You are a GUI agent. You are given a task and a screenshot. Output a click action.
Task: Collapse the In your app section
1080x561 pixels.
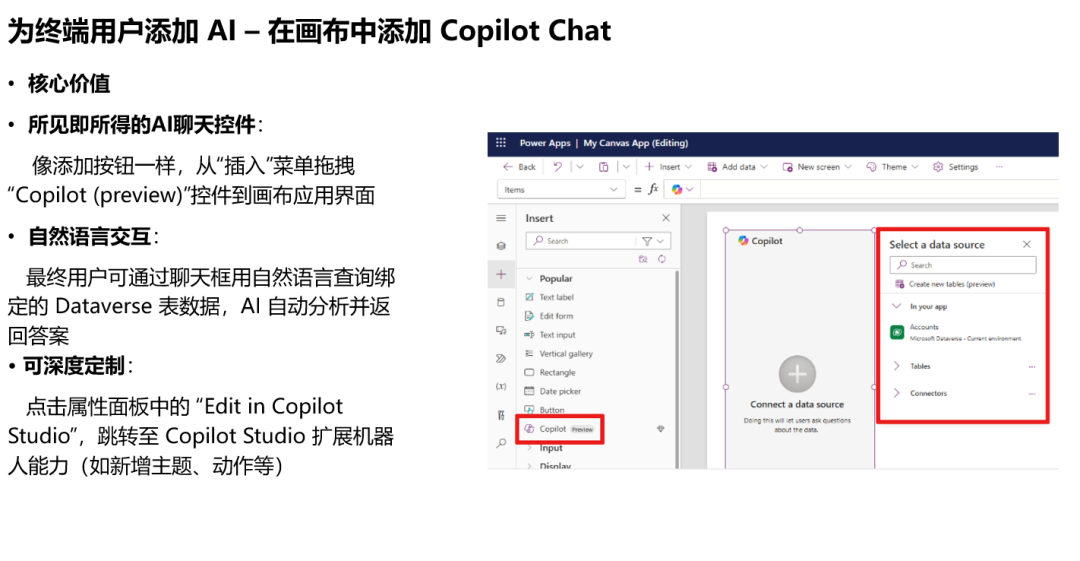click(x=896, y=306)
